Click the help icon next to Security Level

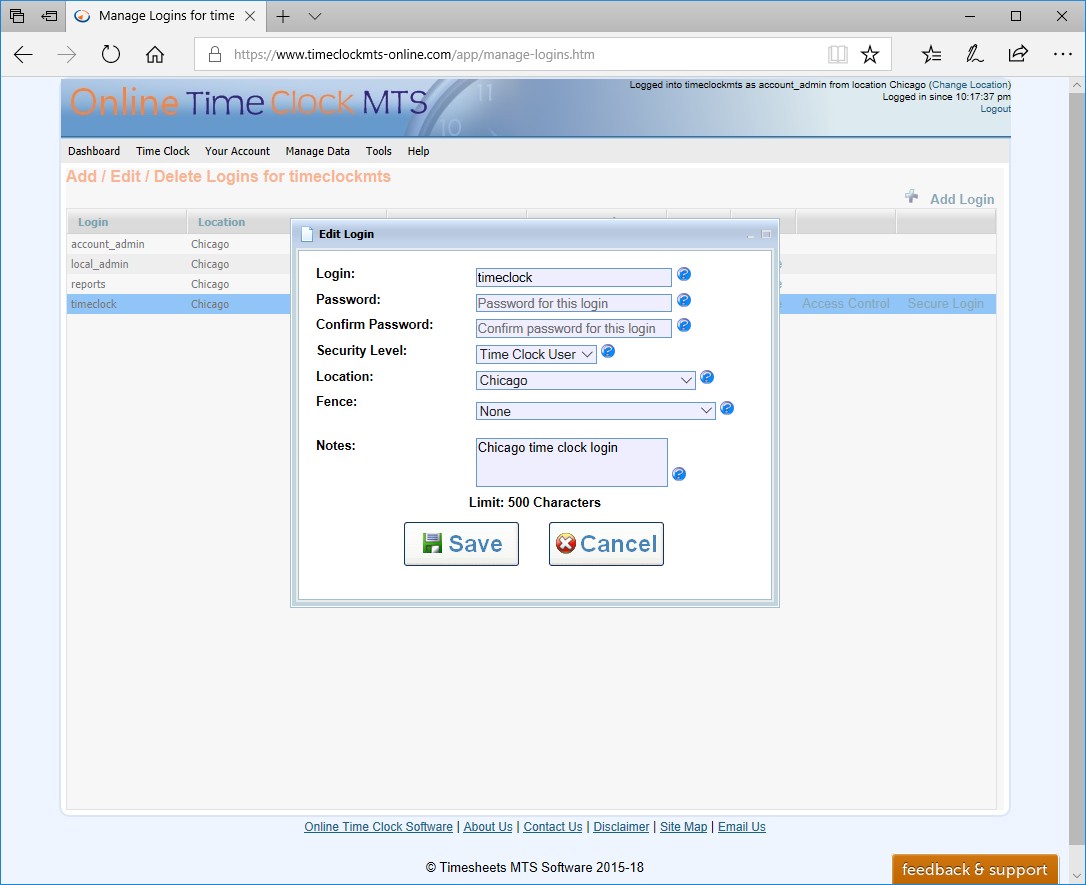(608, 352)
